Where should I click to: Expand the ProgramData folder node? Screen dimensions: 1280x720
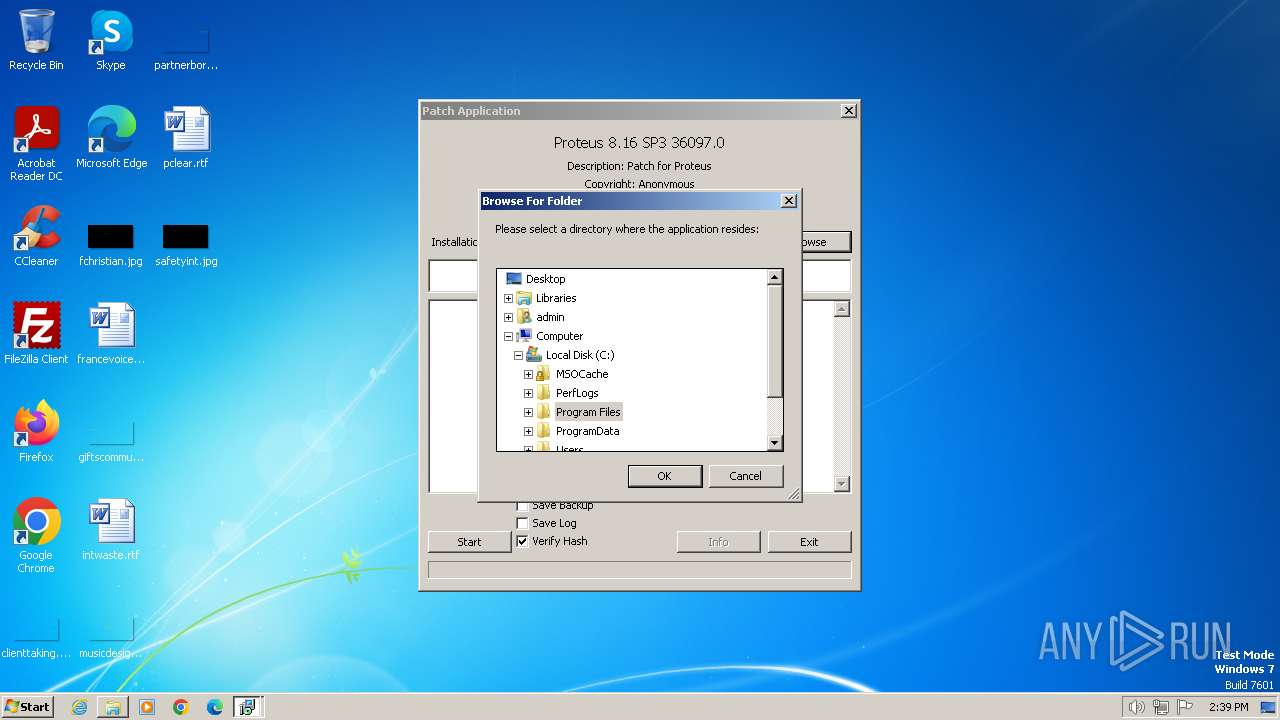tap(528, 431)
